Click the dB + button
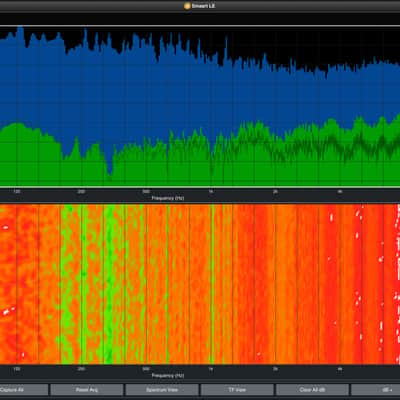Viewport: 400px width, 400px height. [376, 390]
